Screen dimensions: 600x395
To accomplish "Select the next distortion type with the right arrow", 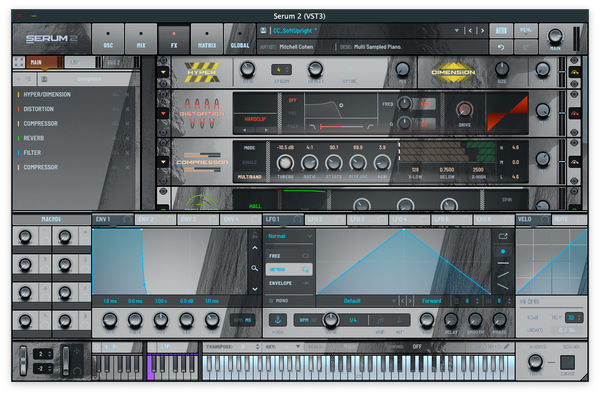I will pyautogui.click(x=266, y=130).
